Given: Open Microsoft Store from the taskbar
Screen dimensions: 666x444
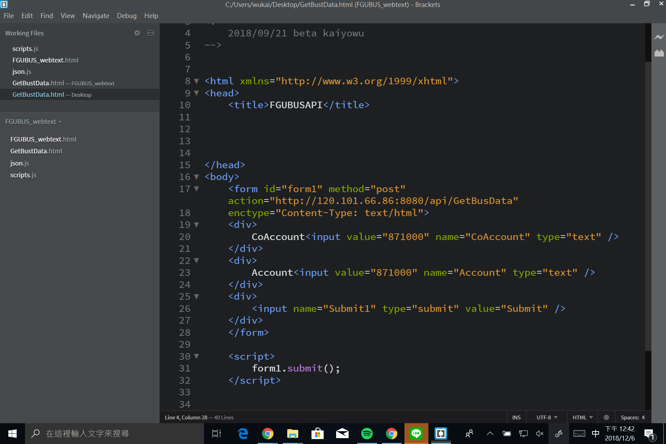Looking at the screenshot, I should point(317,433).
